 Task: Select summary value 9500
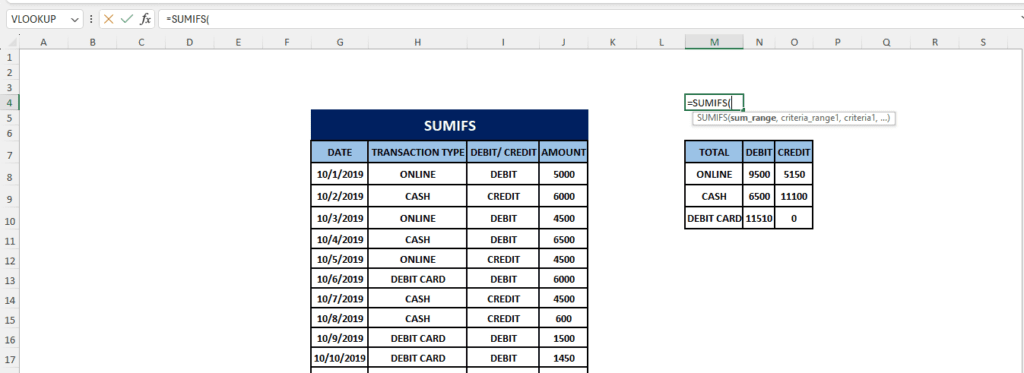759,174
